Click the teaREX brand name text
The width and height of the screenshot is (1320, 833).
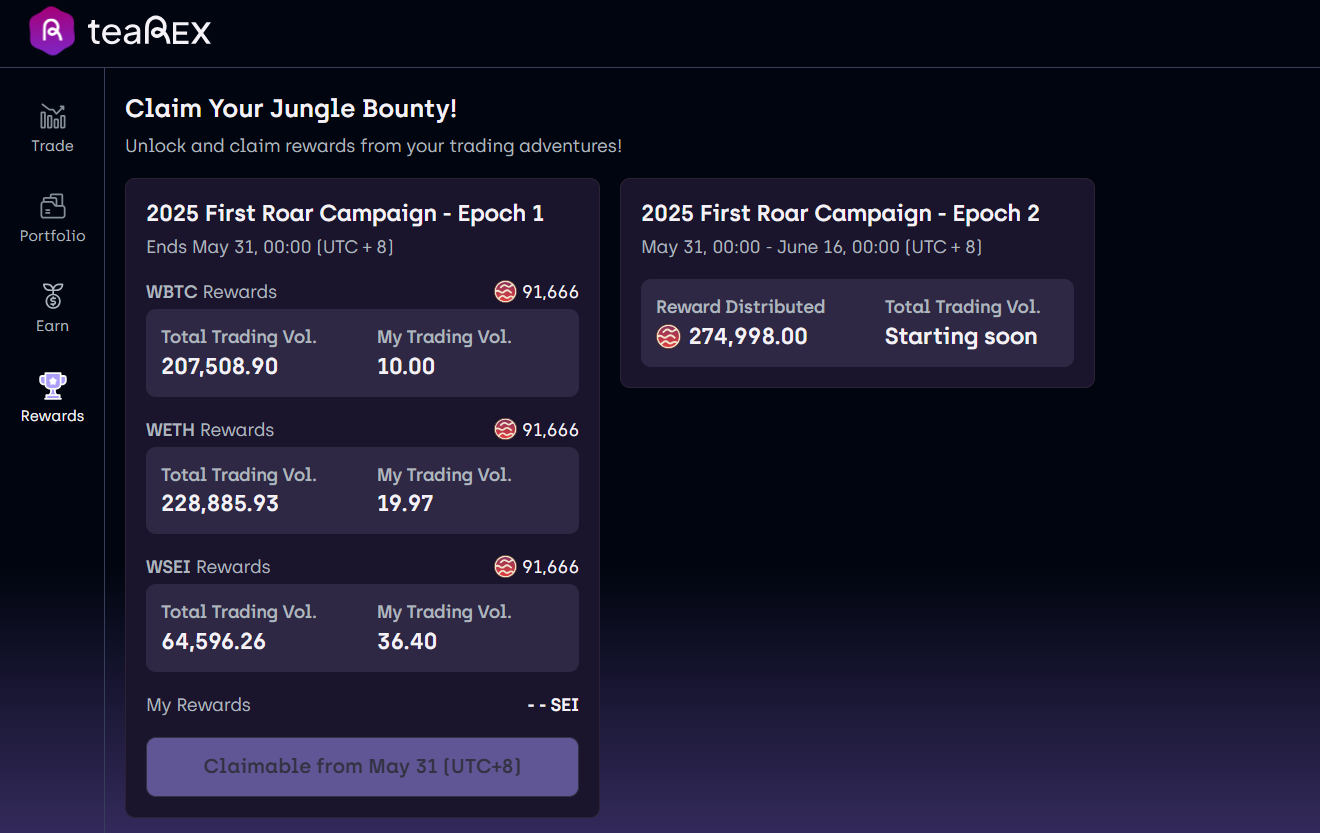pos(150,32)
